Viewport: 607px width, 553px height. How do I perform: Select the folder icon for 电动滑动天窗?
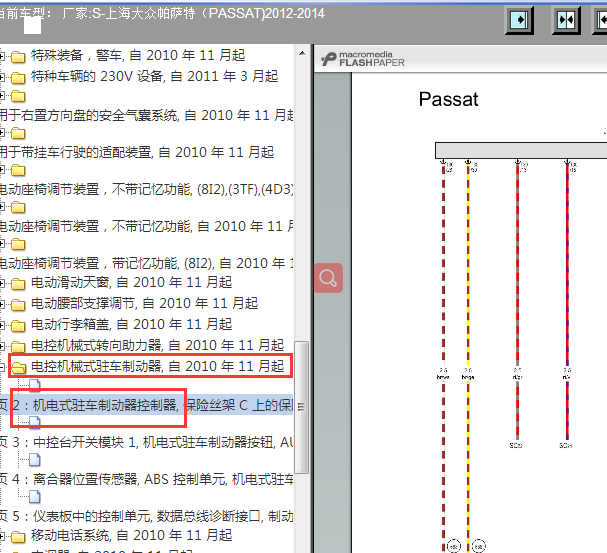tap(18, 284)
